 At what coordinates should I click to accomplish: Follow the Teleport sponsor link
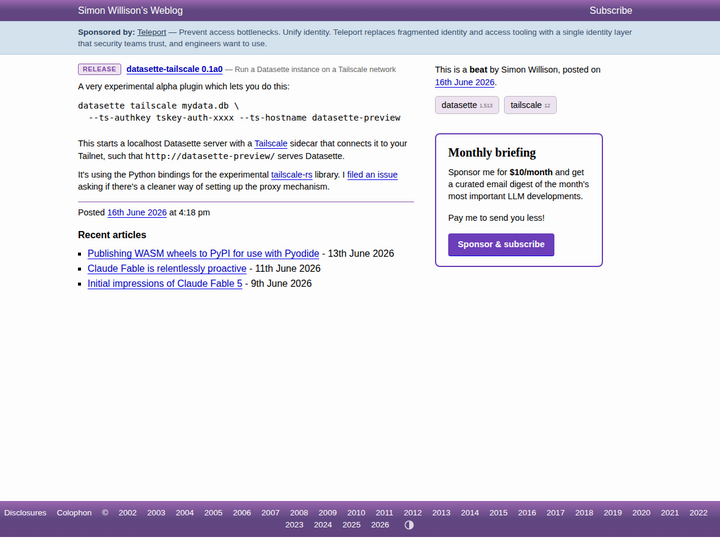(x=152, y=32)
